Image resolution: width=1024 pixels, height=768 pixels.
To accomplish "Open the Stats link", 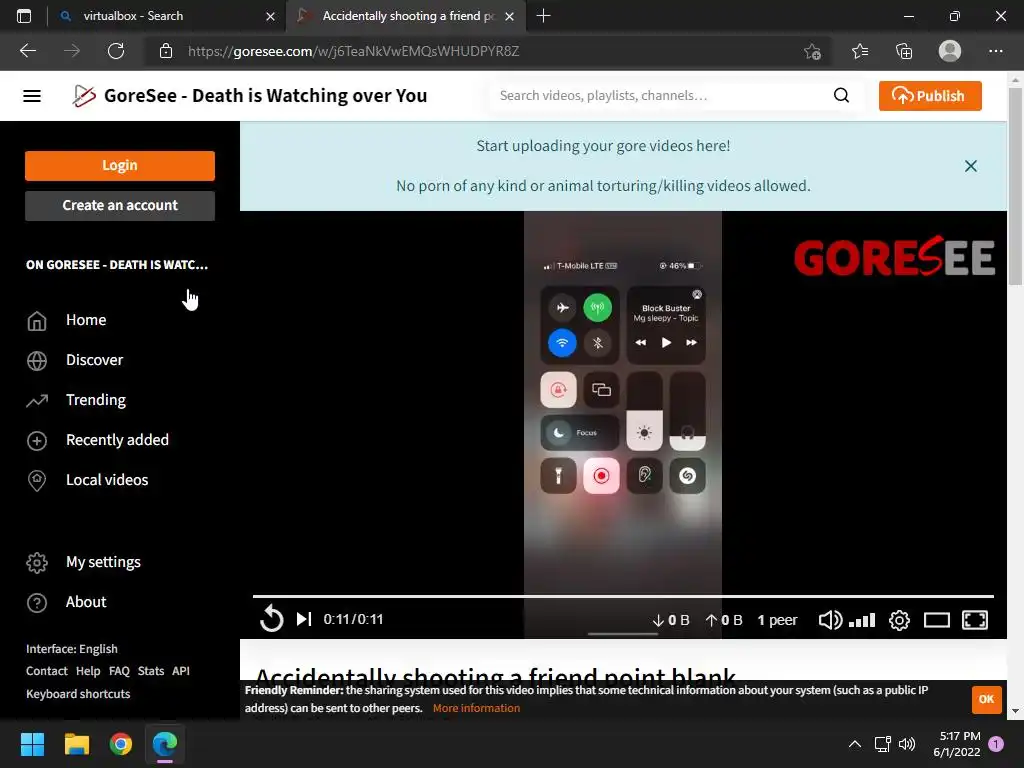I will click(151, 671).
